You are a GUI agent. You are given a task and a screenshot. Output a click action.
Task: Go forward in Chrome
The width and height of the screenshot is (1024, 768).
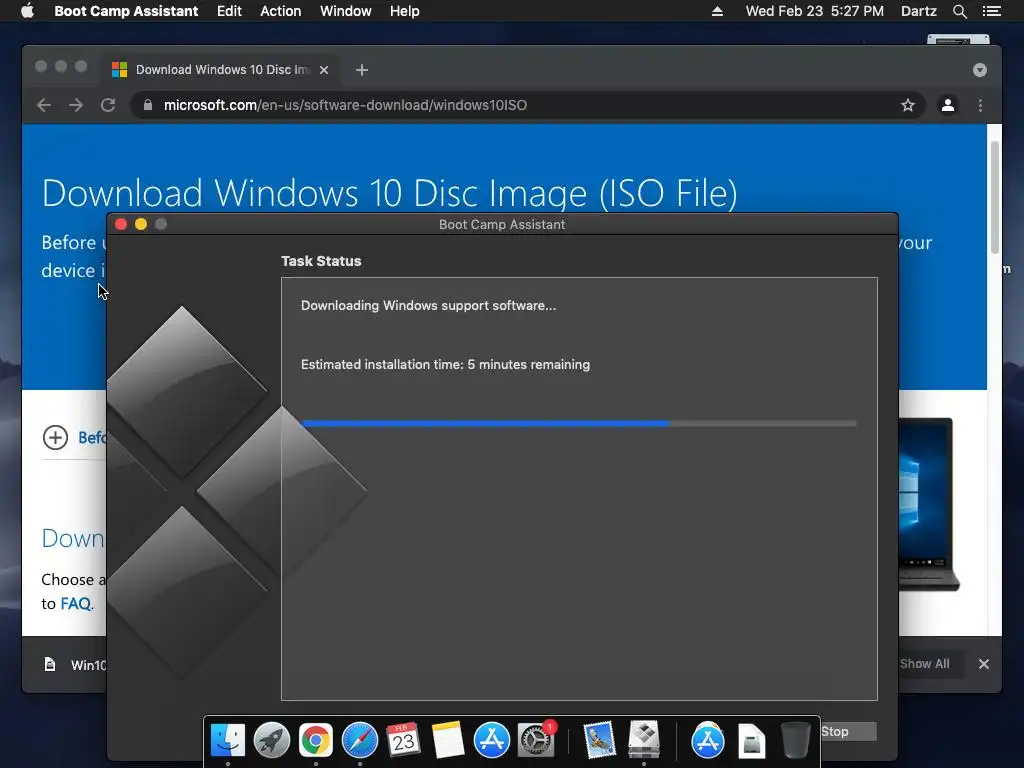76,105
